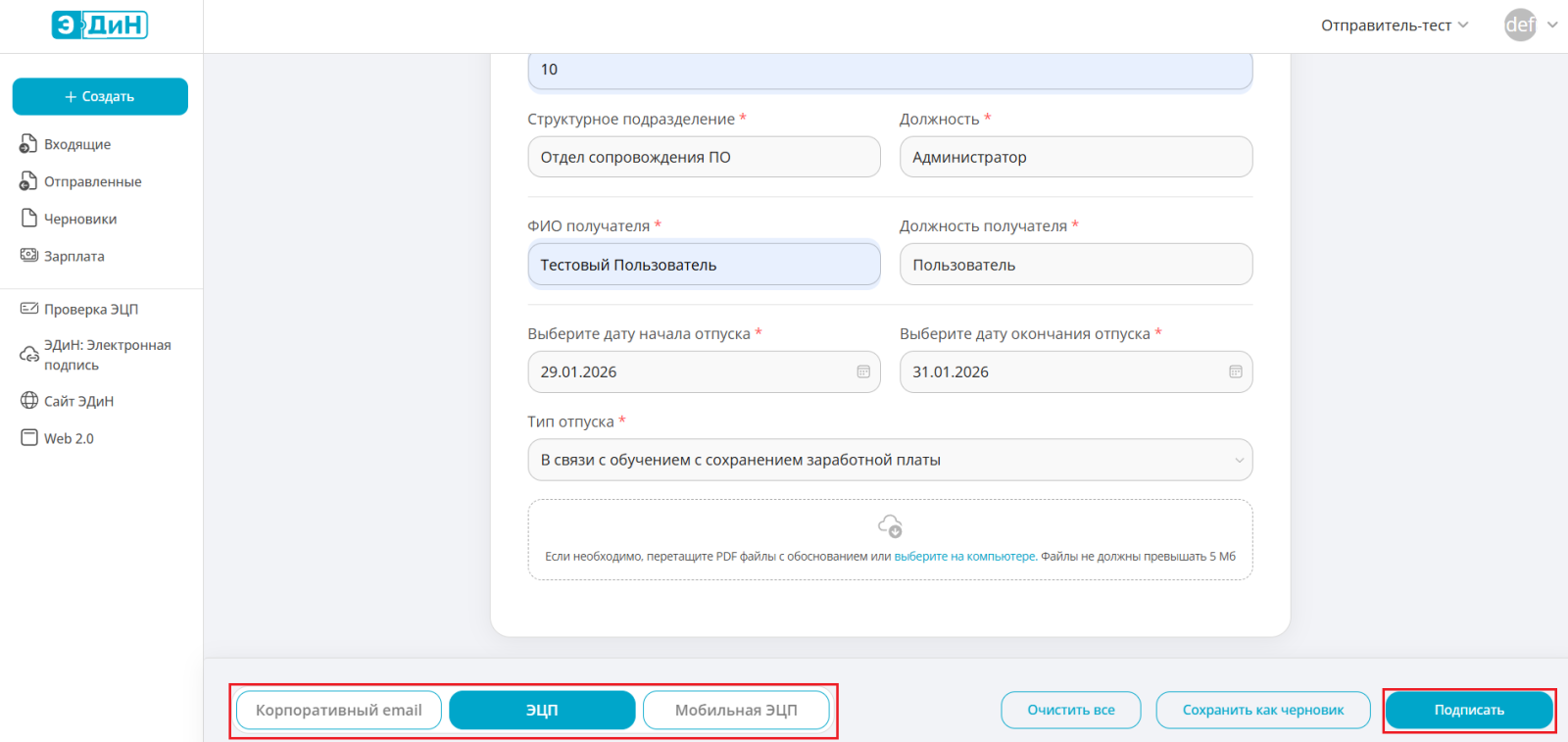Open Входящие inbox icon in sidebar
Image resolution: width=1568 pixels, height=742 pixels.
[28, 144]
